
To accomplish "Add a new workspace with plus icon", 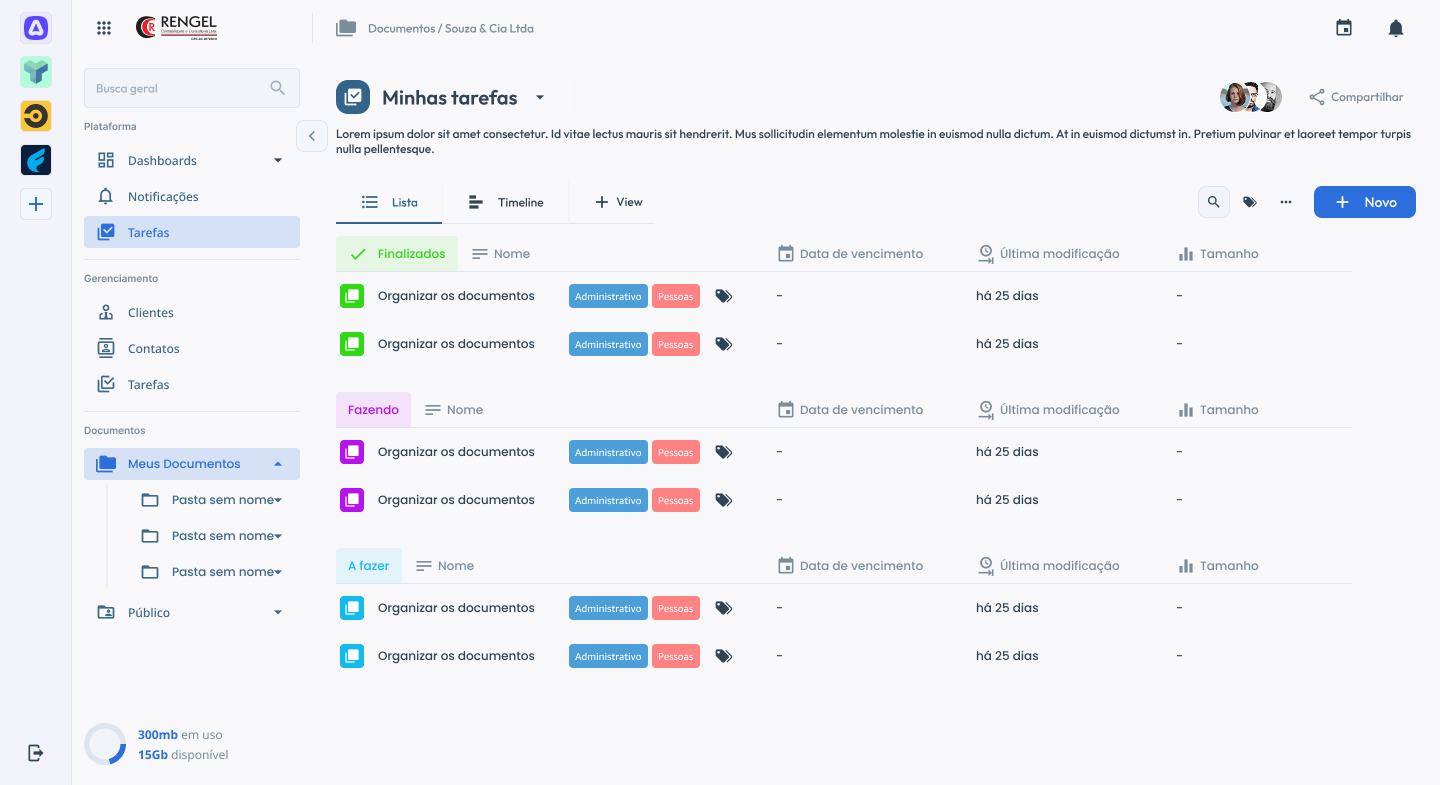I will pos(36,204).
